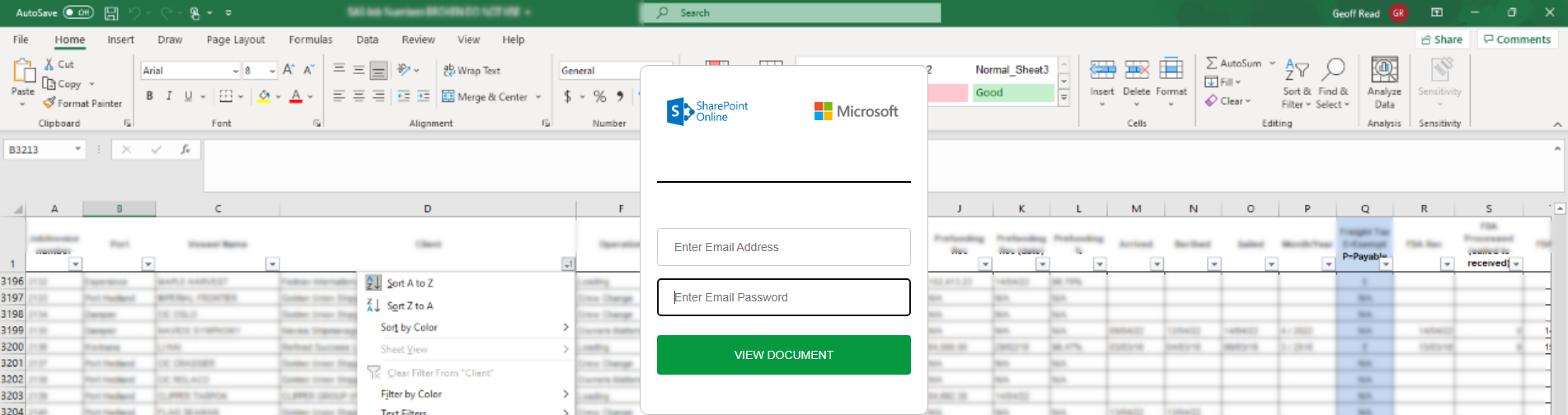Image resolution: width=1568 pixels, height=415 pixels.
Task: Collapse the ribbon with the chevron
Action: (x=1557, y=124)
